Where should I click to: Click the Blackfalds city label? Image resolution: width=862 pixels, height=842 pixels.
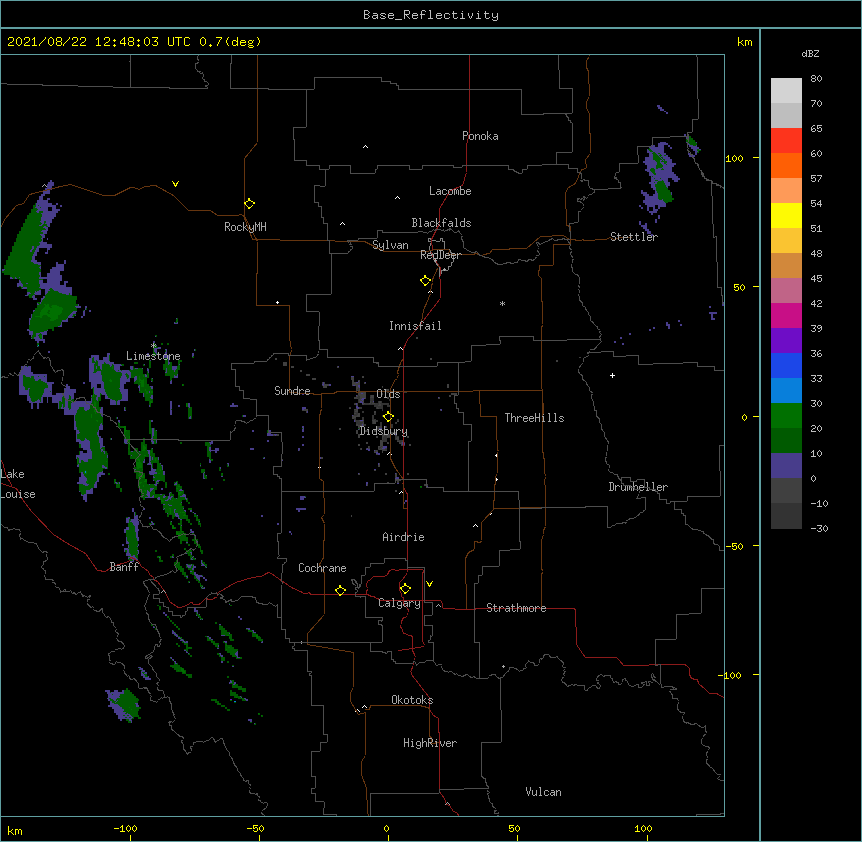(441, 223)
